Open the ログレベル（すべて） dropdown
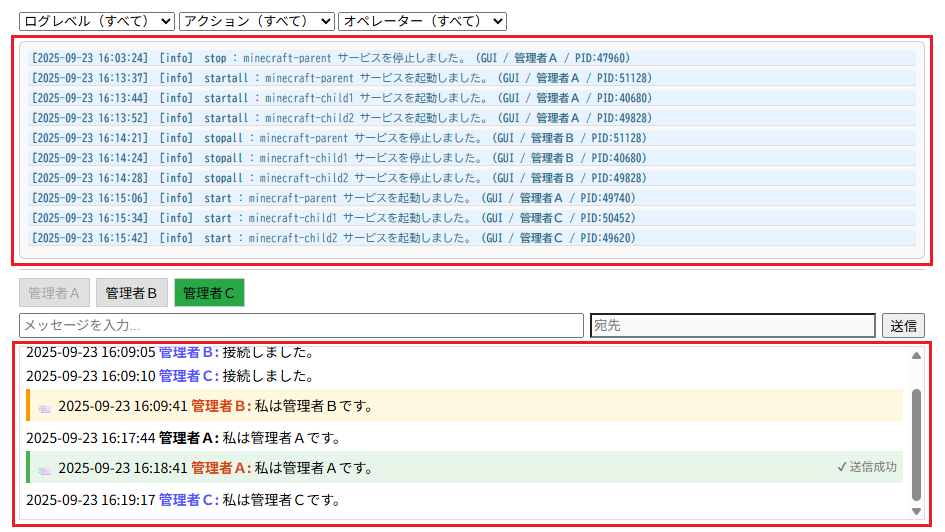This screenshot has width=945, height=532. pyautogui.click(x=97, y=21)
